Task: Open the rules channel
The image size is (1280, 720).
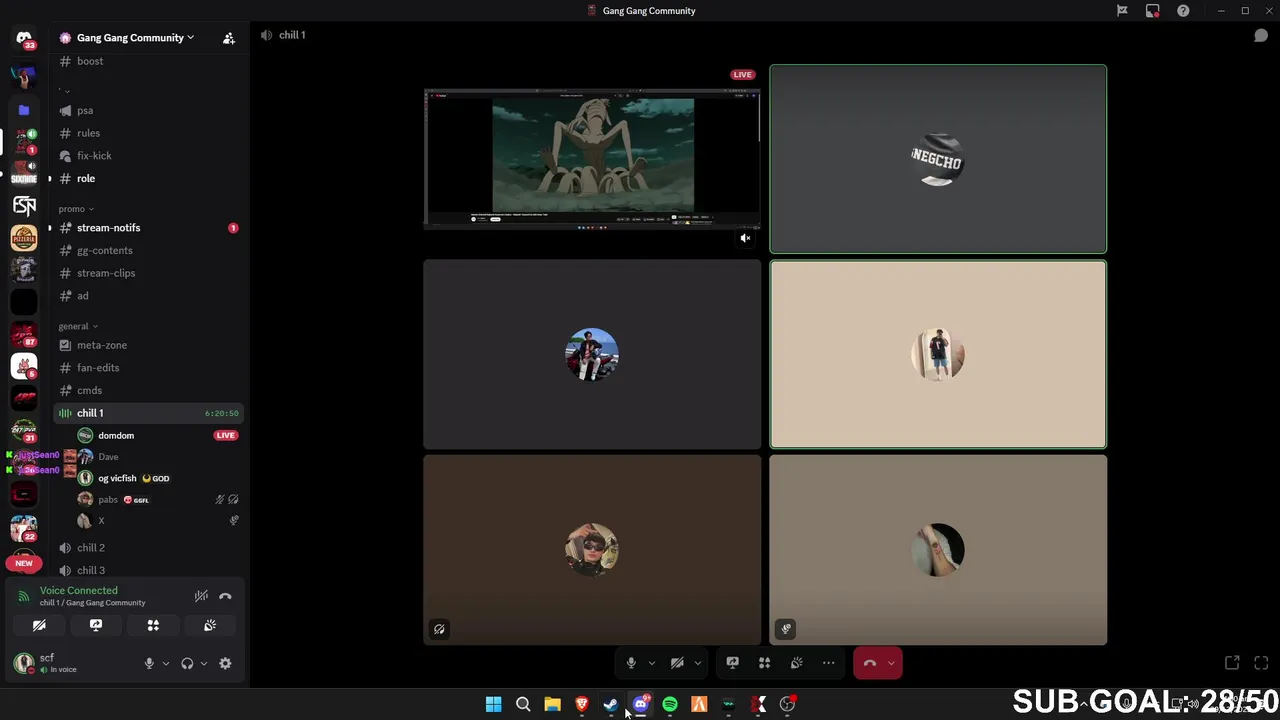Action: pos(148,133)
